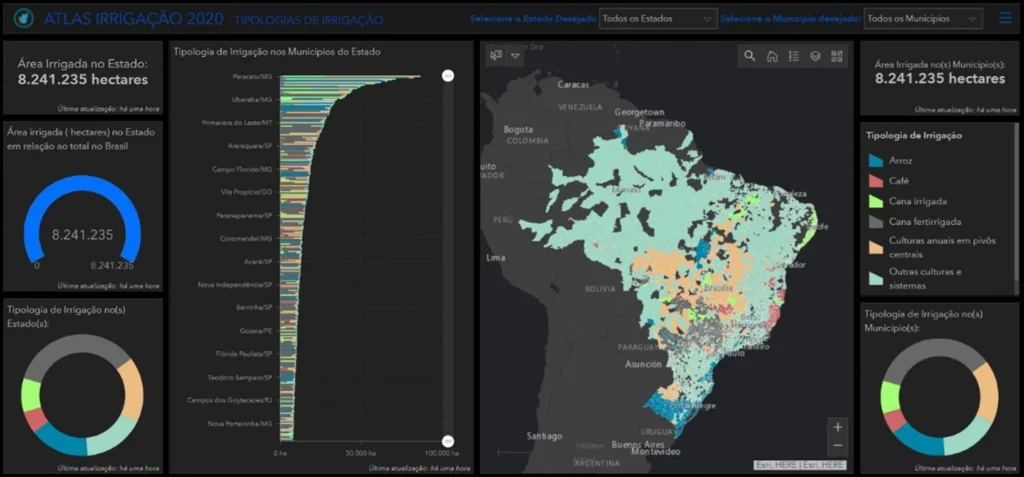The height and width of the screenshot is (477, 1024).
Task: Open the Todos os Municípios dropdown
Action: 923,19
